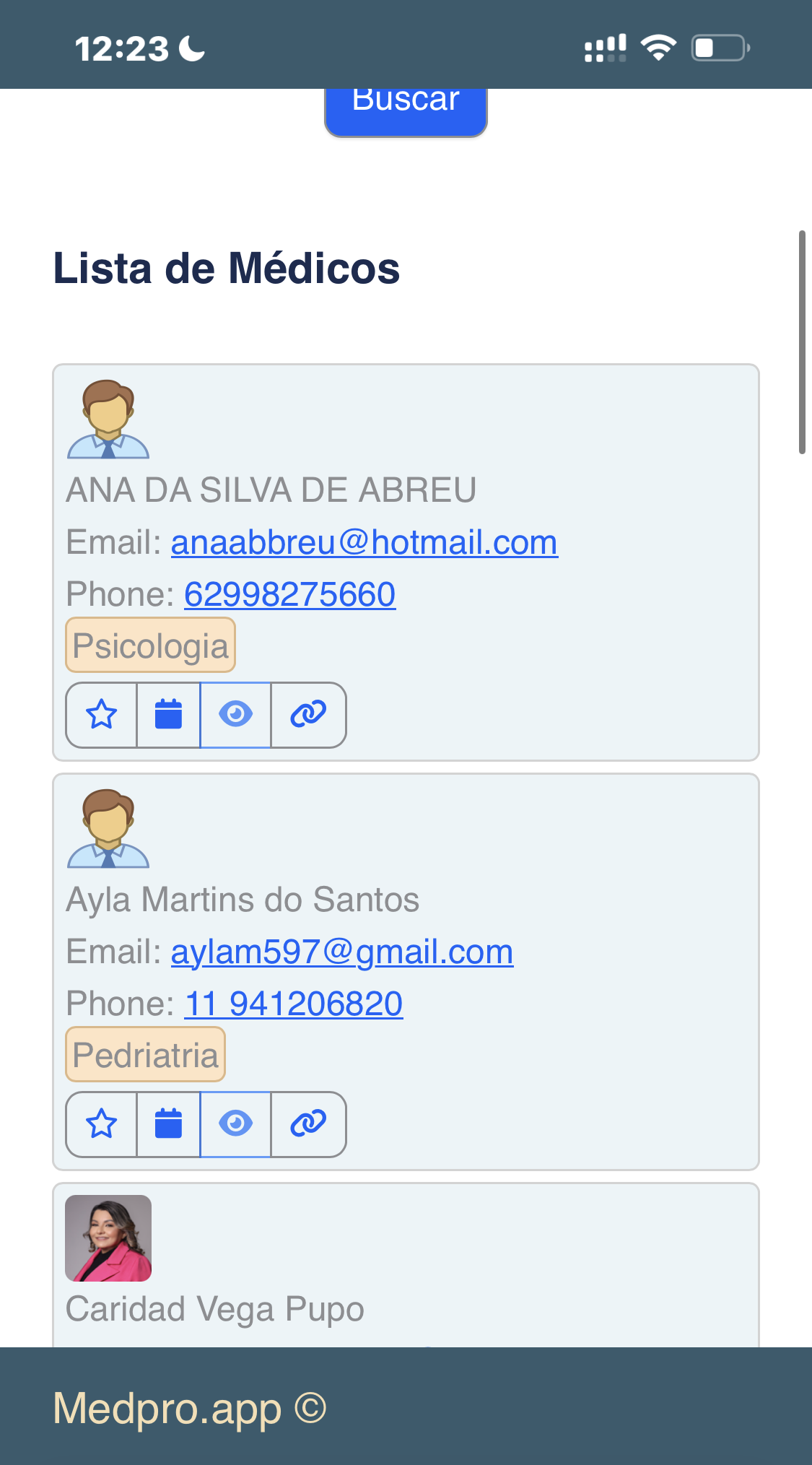Email anaabbreu@hotmail.com link
This screenshot has height=1465, width=812.
[x=364, y=542]
